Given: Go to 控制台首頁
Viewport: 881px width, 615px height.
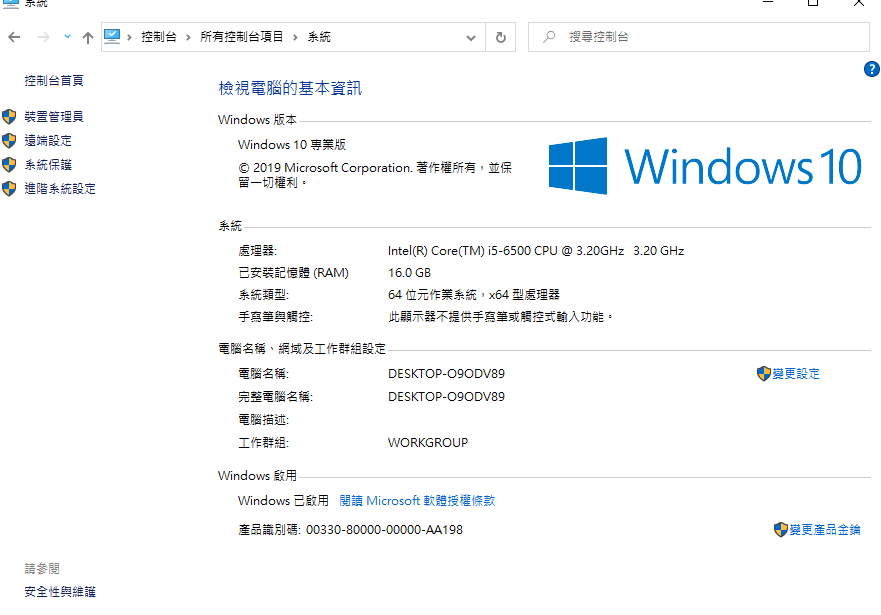Looking at the screenshot, I should click(54, 80).
